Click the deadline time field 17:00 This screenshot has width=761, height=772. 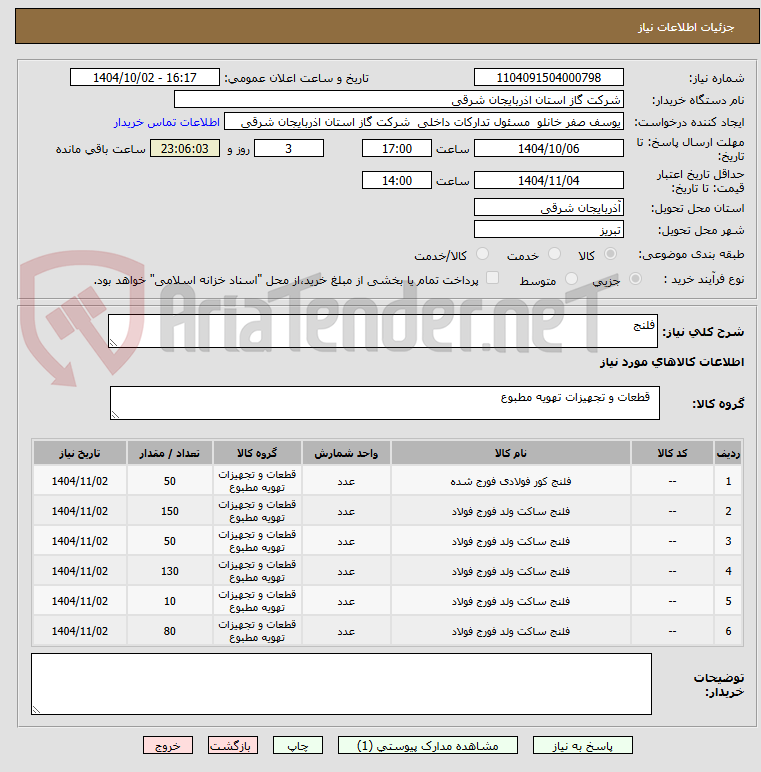(x=397, y=149)
